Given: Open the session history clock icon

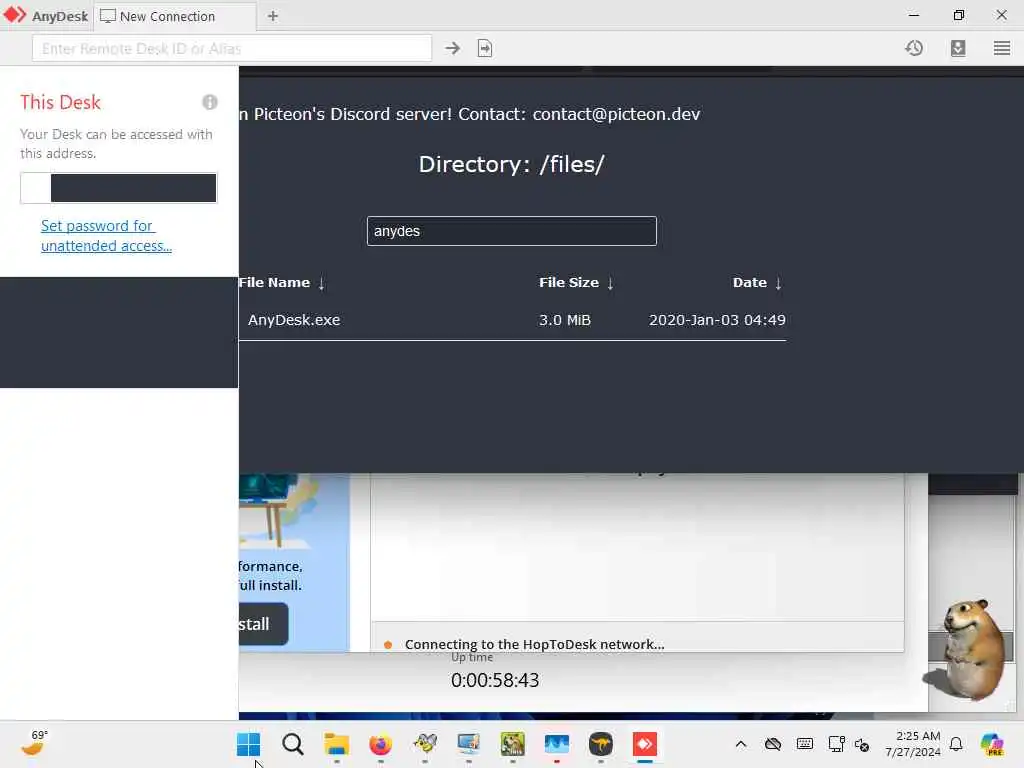Looking at the screenshot, I should [x=914, y=48].
